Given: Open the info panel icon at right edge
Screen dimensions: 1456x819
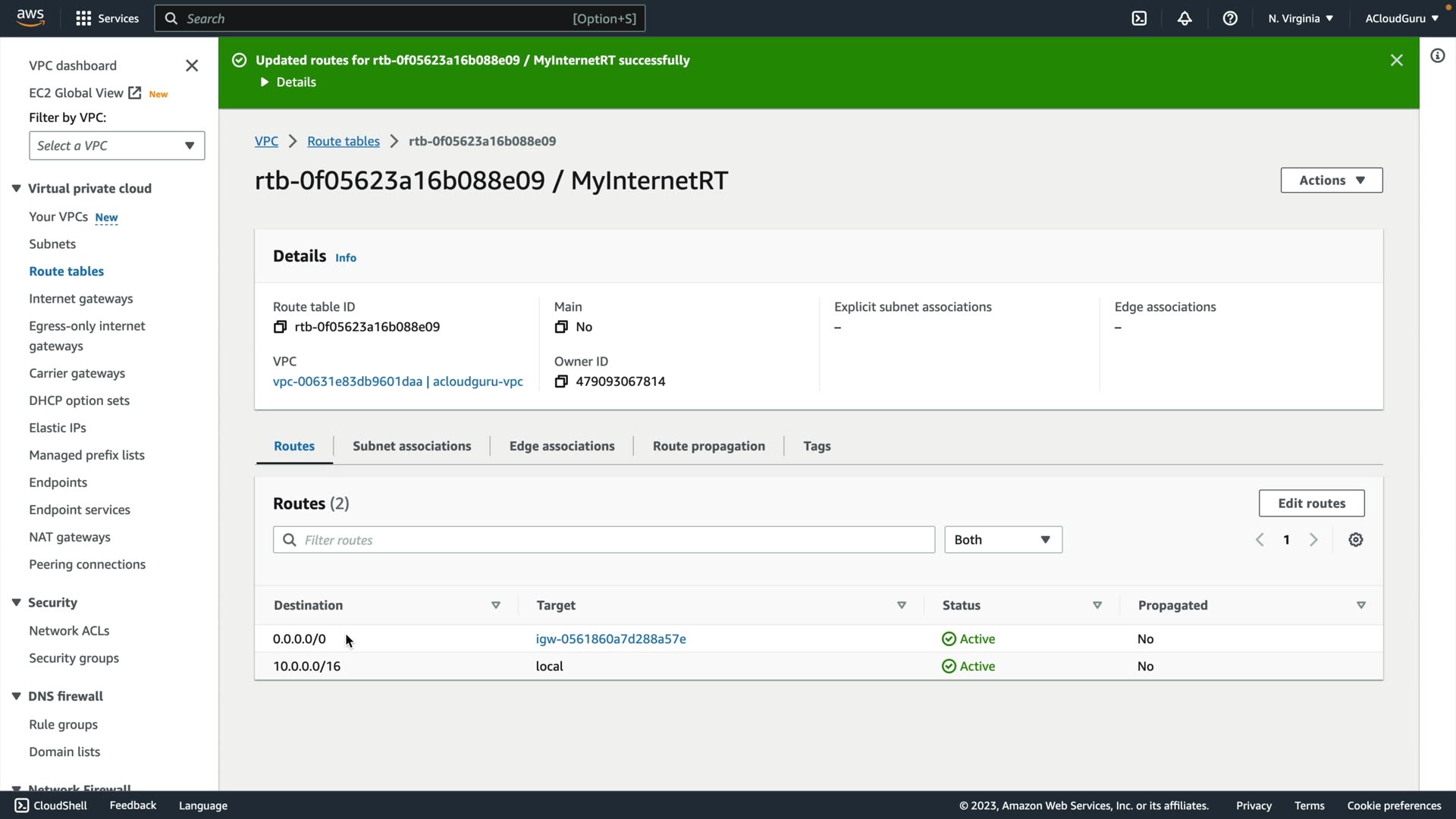Looking at the screenshot, I should (x=1437, y=55).
